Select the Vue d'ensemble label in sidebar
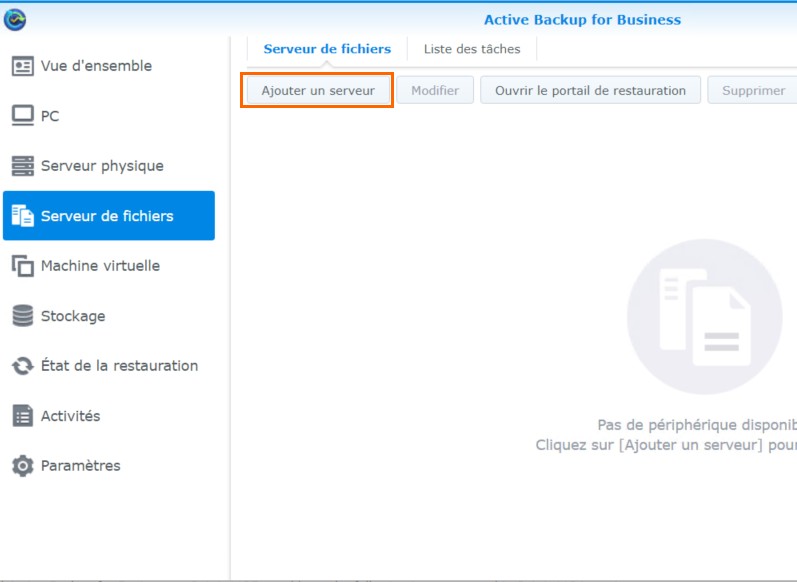The height and width of the screenshot is (582, 797). pyautogui.click(x=96, y=66)
